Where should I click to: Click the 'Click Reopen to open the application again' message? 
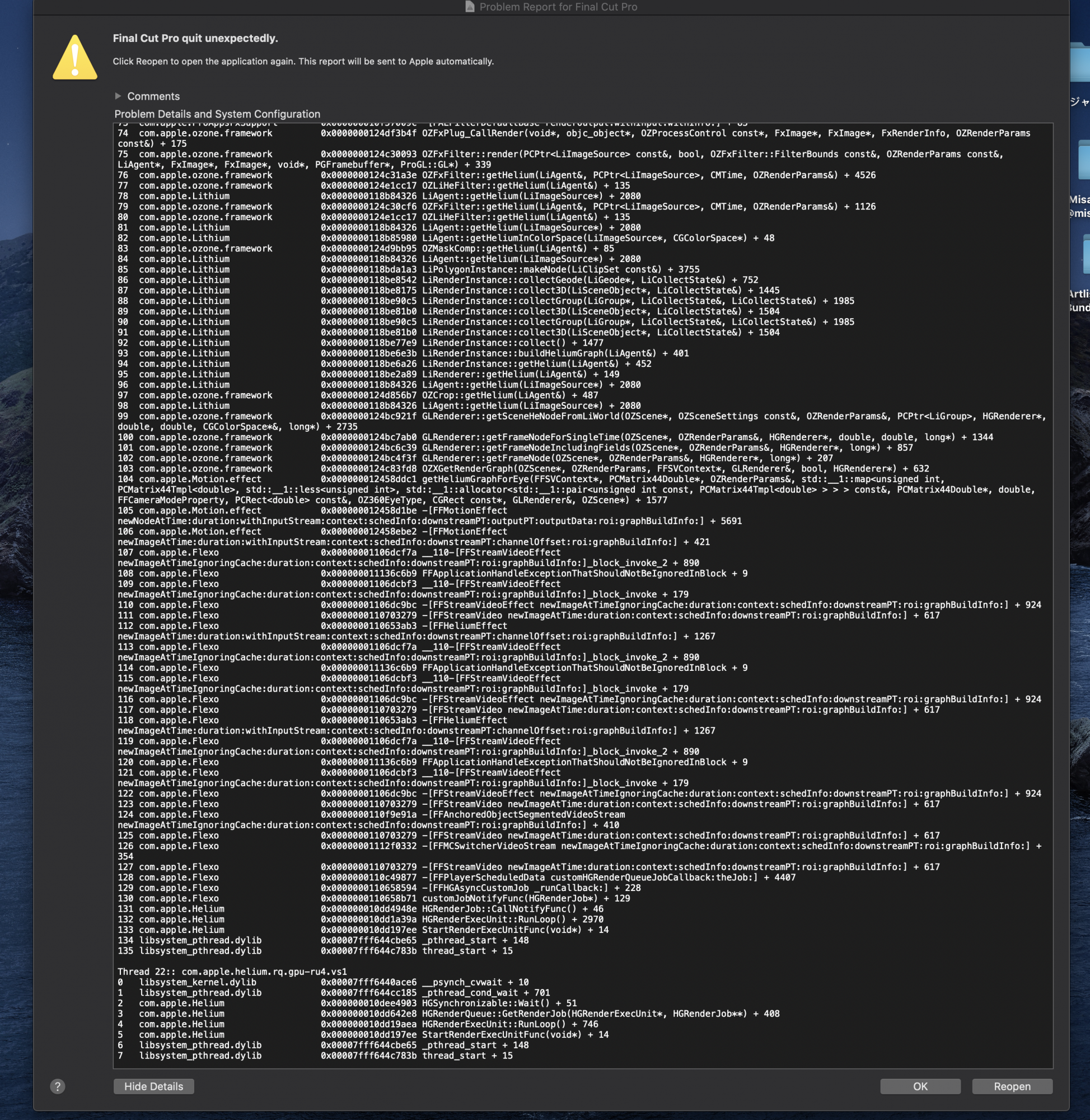pyautogui.click(x=303, y=61)
